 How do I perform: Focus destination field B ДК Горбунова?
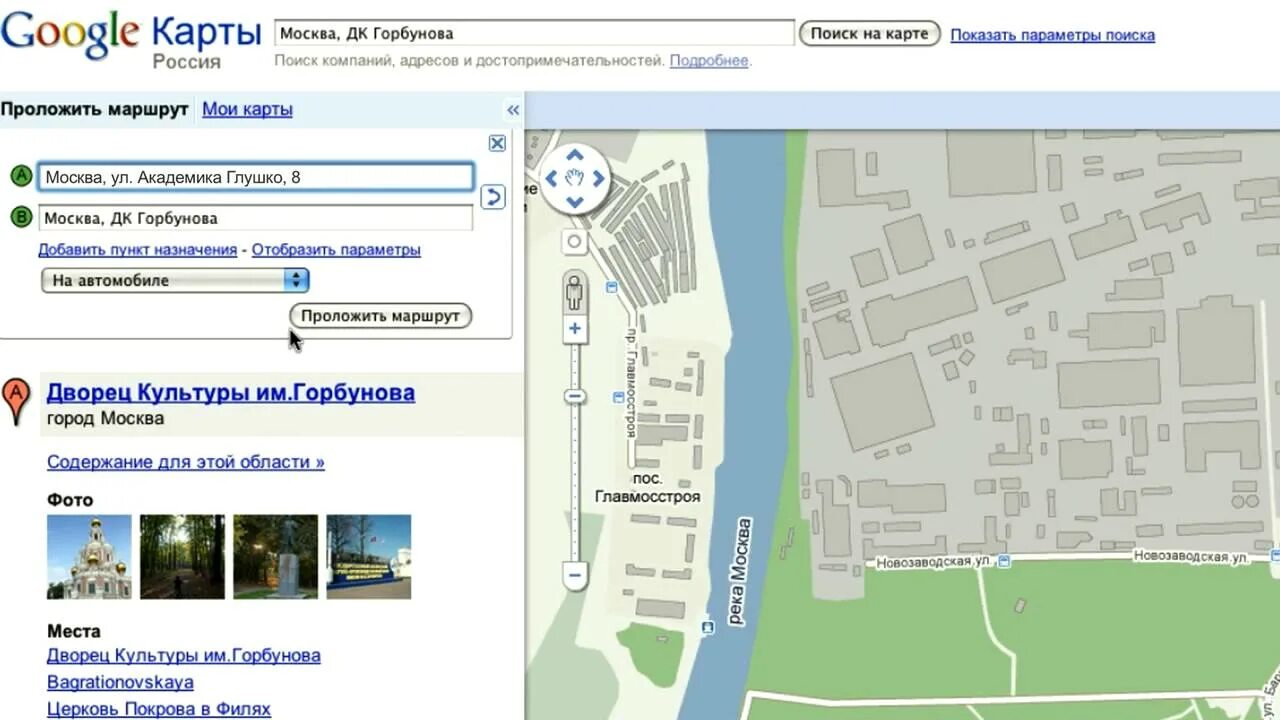pos(255,218)
